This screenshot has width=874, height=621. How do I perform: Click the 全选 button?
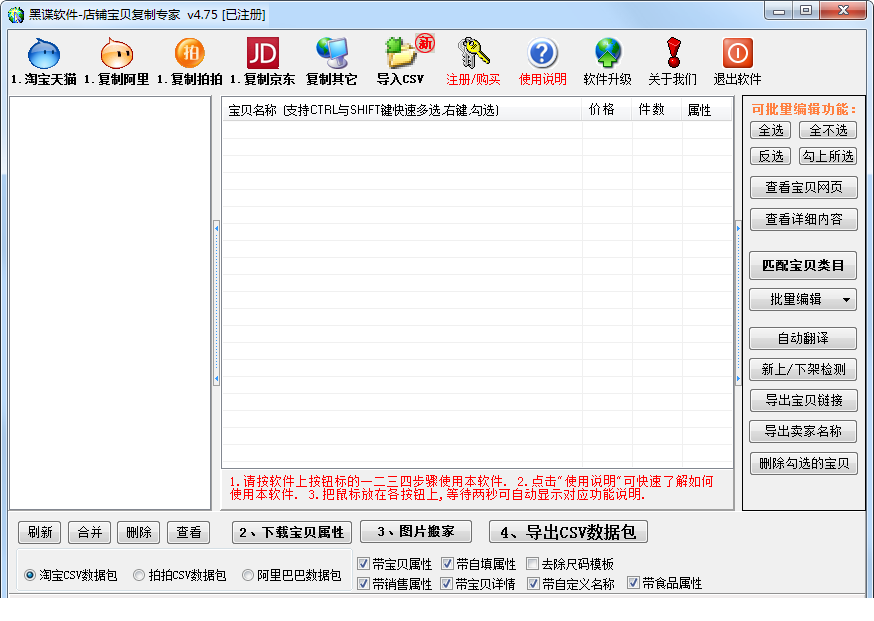tap(771, 130)
